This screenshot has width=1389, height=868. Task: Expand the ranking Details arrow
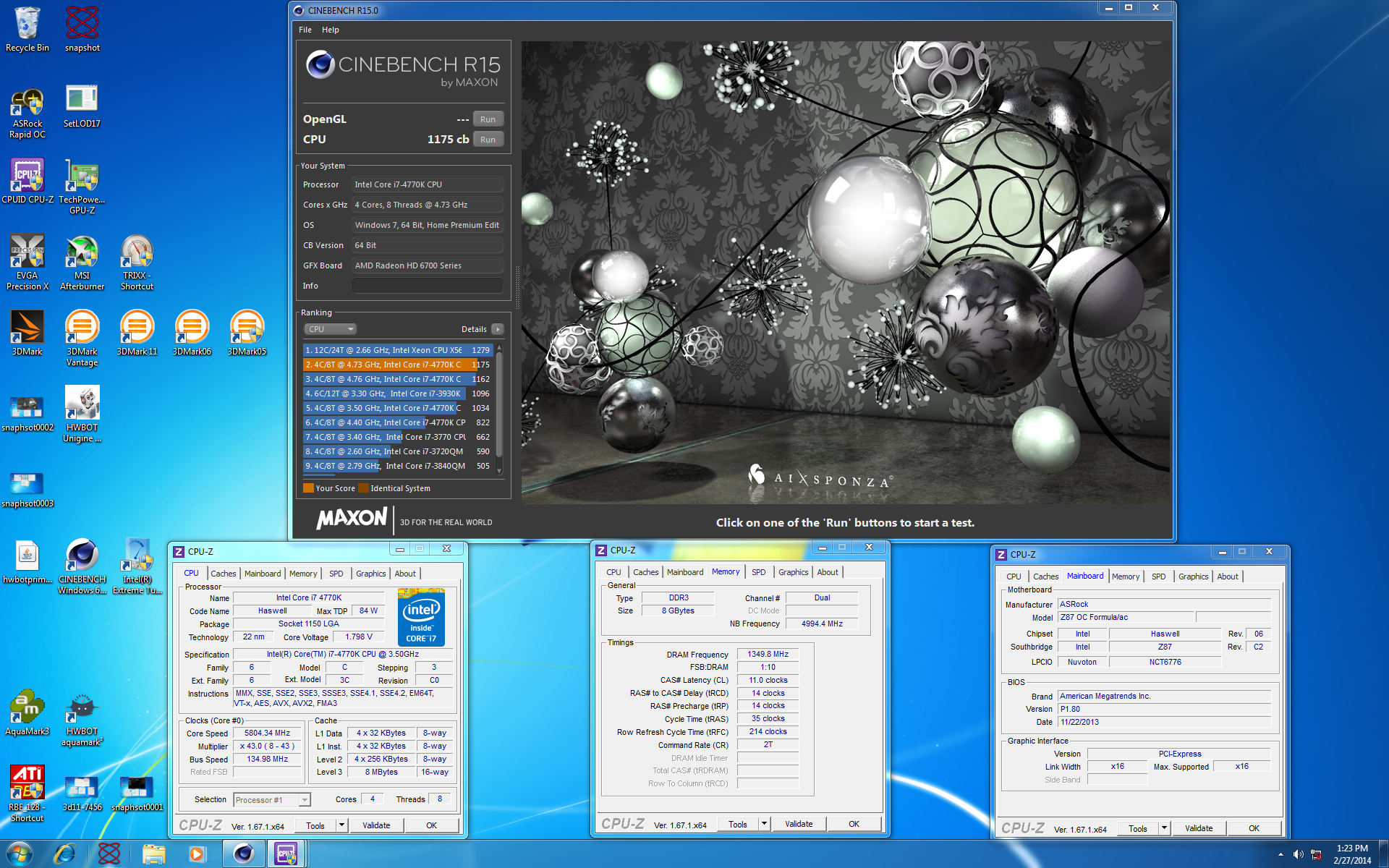tap(498, 329)
